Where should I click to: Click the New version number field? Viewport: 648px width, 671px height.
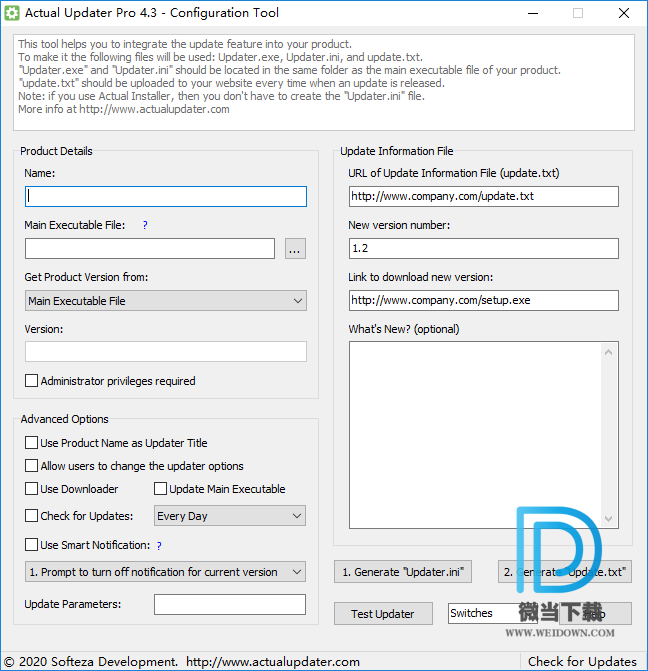pos(484,249)
